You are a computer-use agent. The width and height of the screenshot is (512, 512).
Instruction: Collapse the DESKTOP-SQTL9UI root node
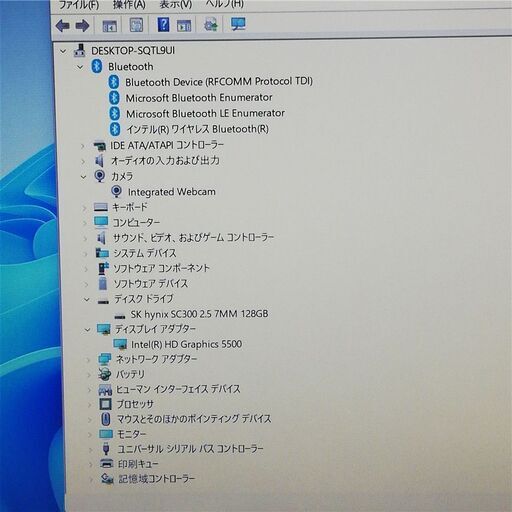(63, 51)
